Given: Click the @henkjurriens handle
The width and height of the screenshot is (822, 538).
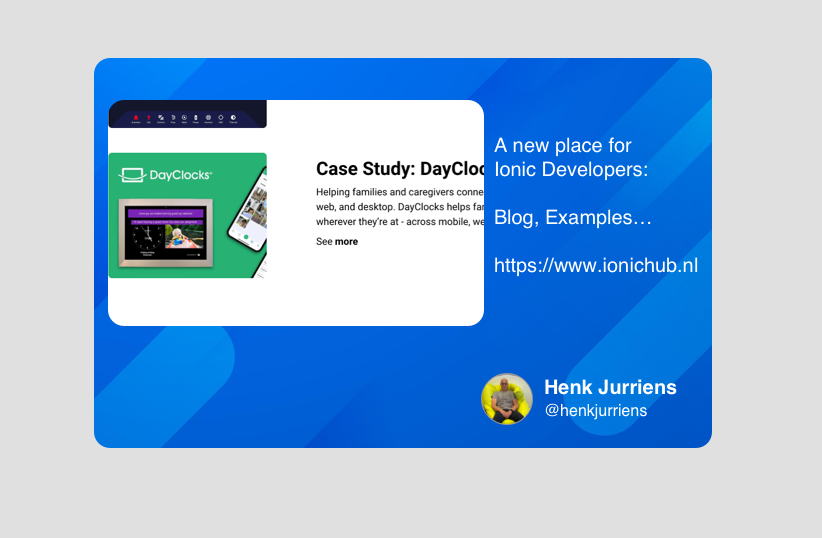Looking at the screenshot, I should pyautogui.click(x=596, y=411).
